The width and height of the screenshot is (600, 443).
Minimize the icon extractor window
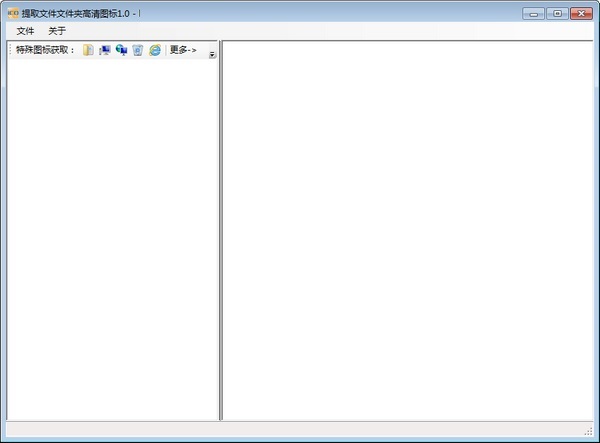tap(533, 14)
